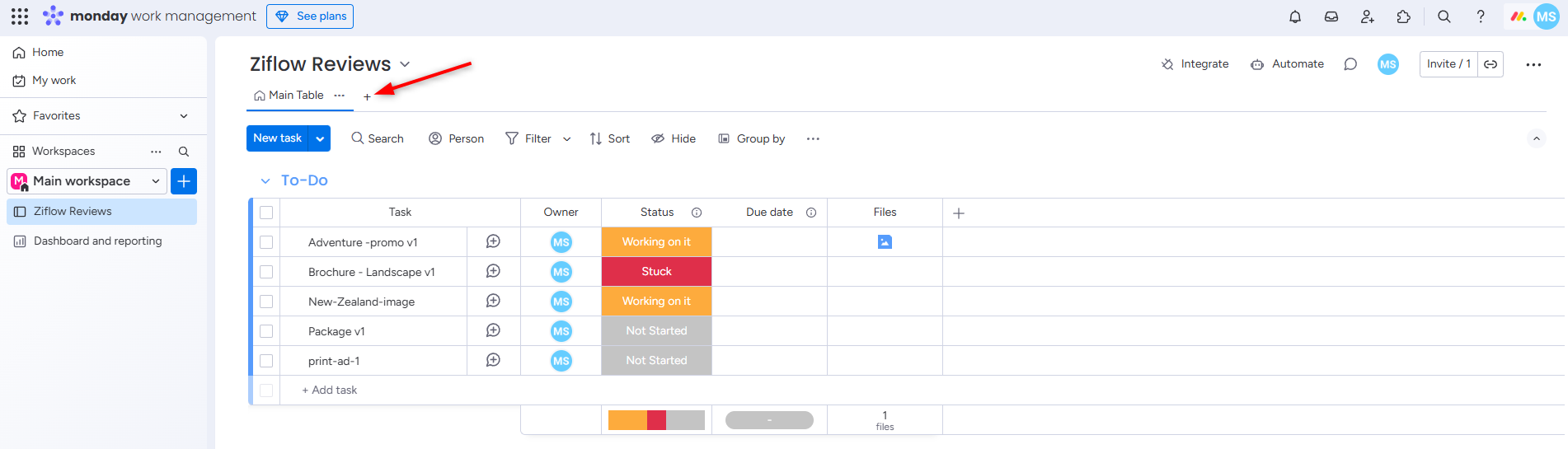Open conversation for print-ad-1
The width and height of the screenshot is (1568, 449).
(x=493, y=360)
